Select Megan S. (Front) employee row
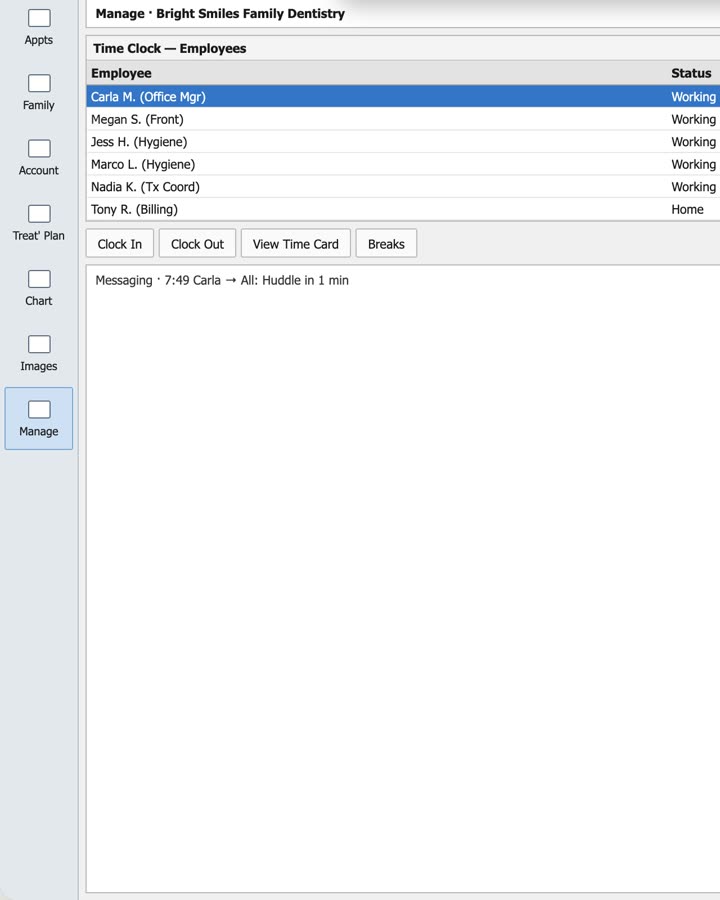Image resolution: width=720 pixels, height=900 pixels. (x=403, y=119)
